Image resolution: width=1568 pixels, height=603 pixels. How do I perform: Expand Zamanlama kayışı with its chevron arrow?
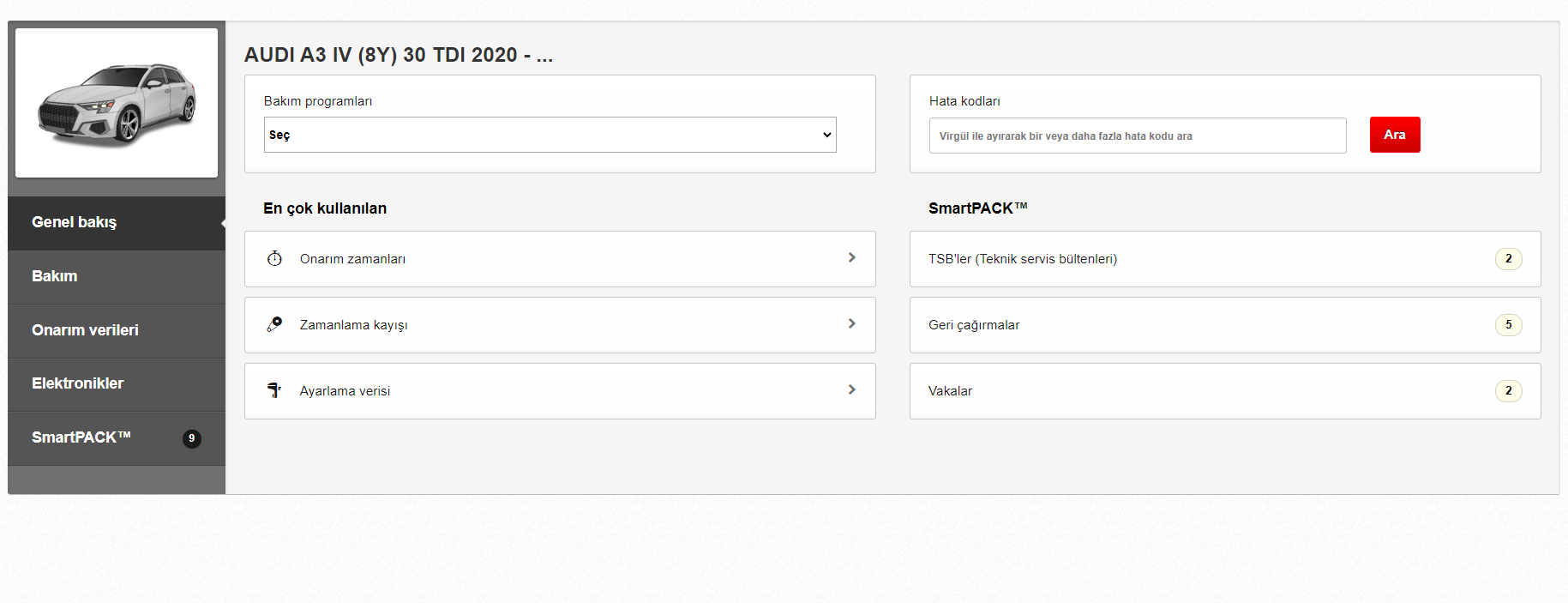pyautogui.click(x=851, y=323)
